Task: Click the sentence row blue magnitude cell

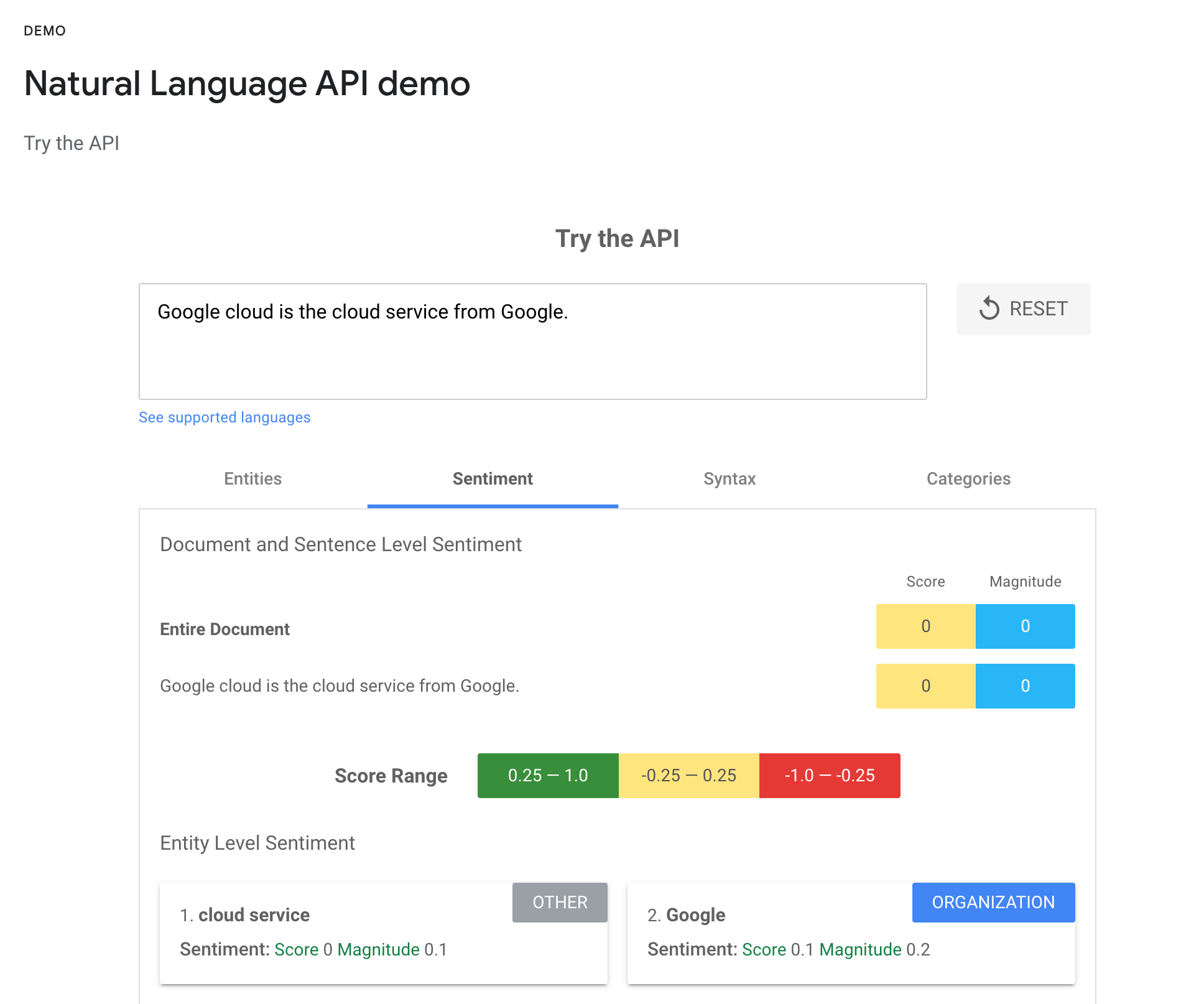Action: pos(1025,686)
